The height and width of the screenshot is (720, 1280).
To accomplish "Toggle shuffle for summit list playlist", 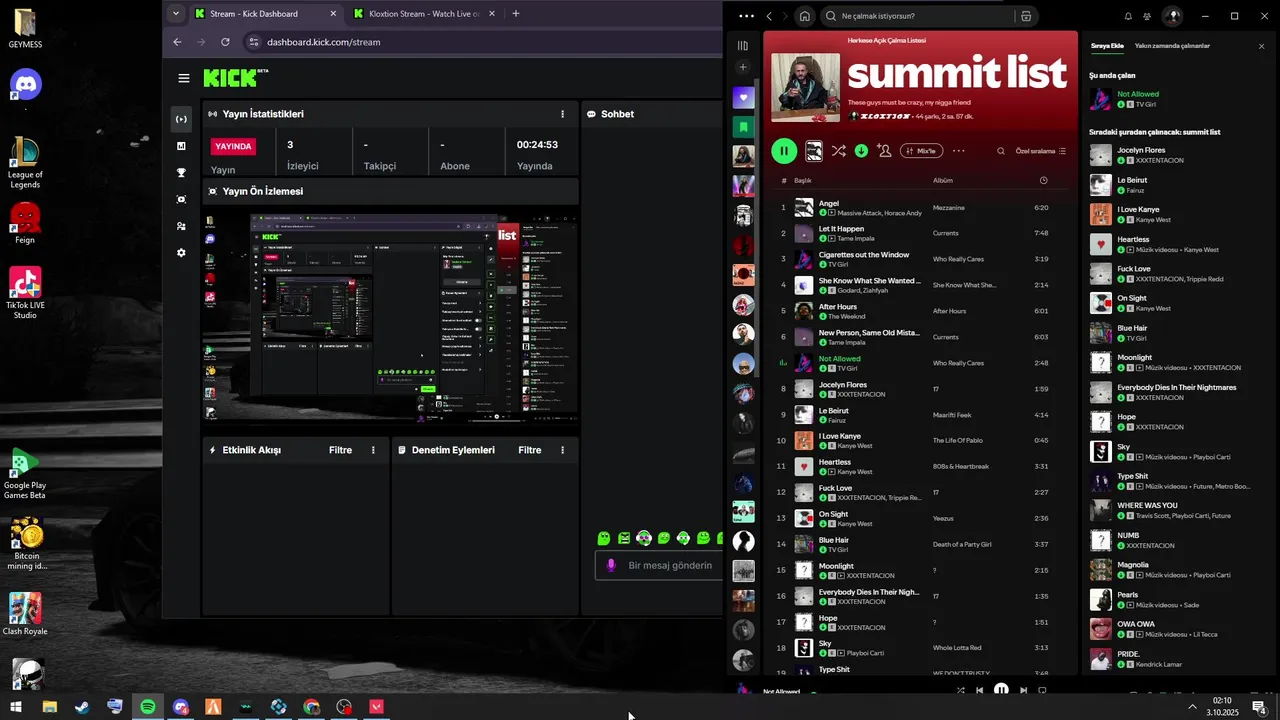I will 838,151.
